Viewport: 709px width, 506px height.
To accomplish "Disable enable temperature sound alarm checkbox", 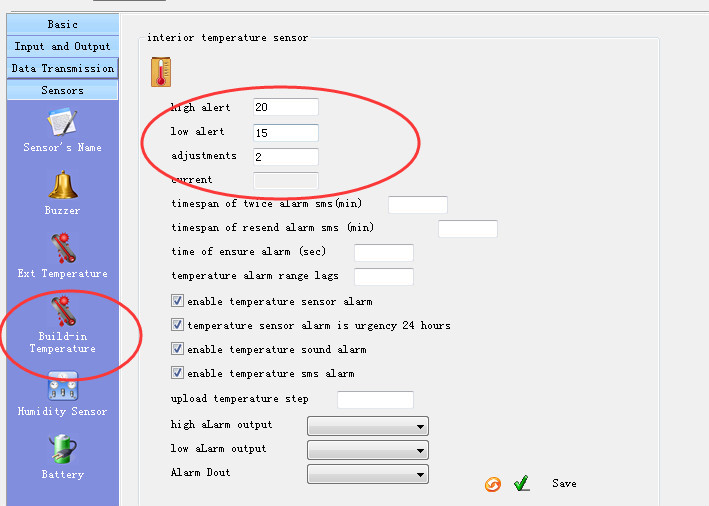I will point(177,349).
